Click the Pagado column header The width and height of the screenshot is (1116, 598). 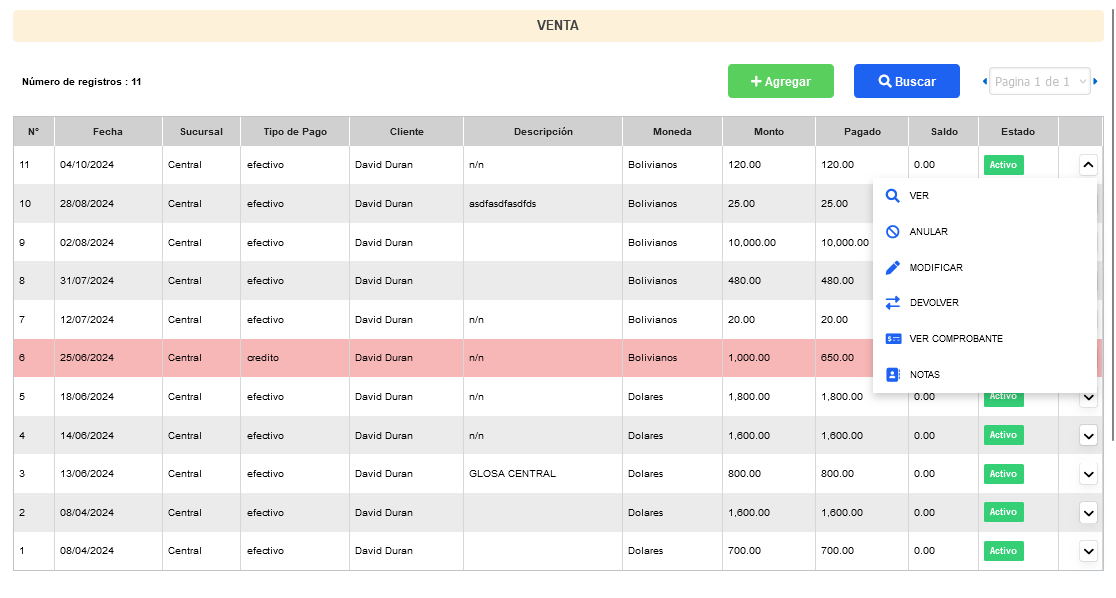pyautogui.click(x=862, y=132)
